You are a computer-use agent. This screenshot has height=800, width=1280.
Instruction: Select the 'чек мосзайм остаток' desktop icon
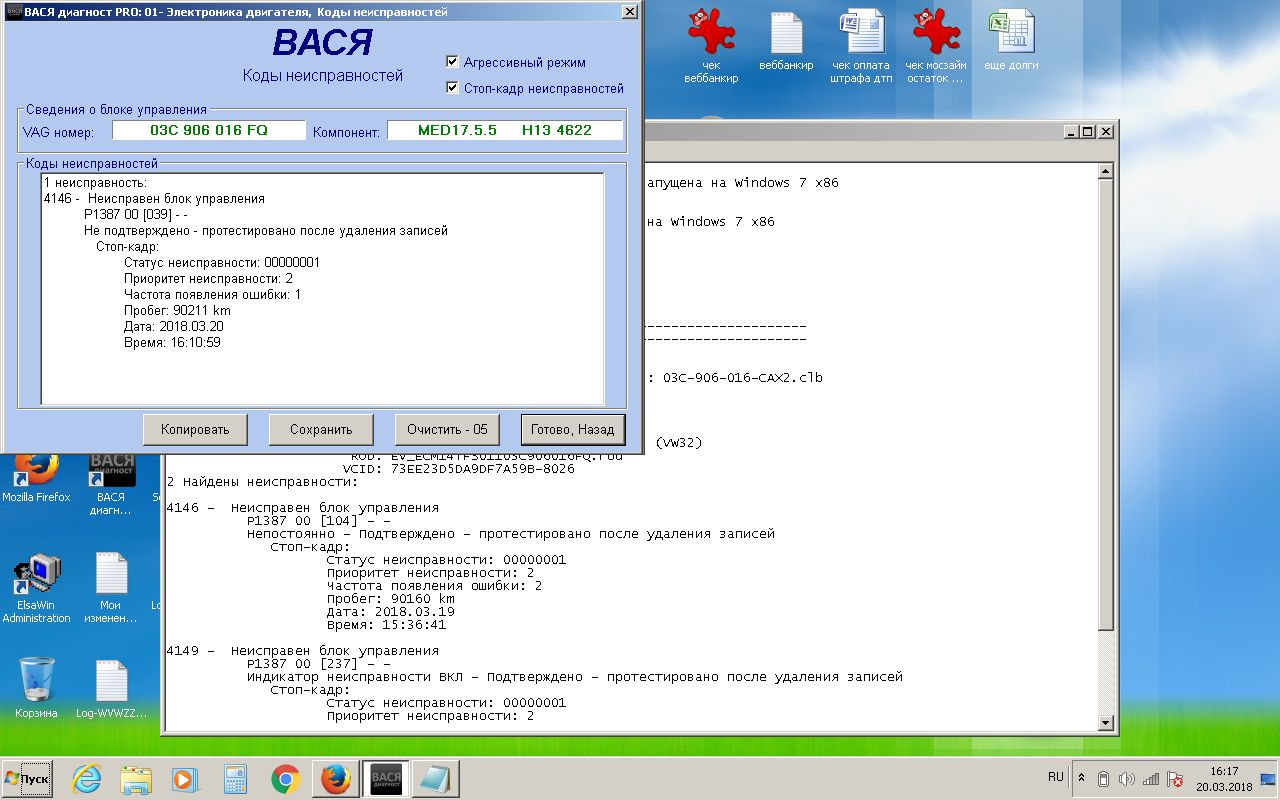936,47
